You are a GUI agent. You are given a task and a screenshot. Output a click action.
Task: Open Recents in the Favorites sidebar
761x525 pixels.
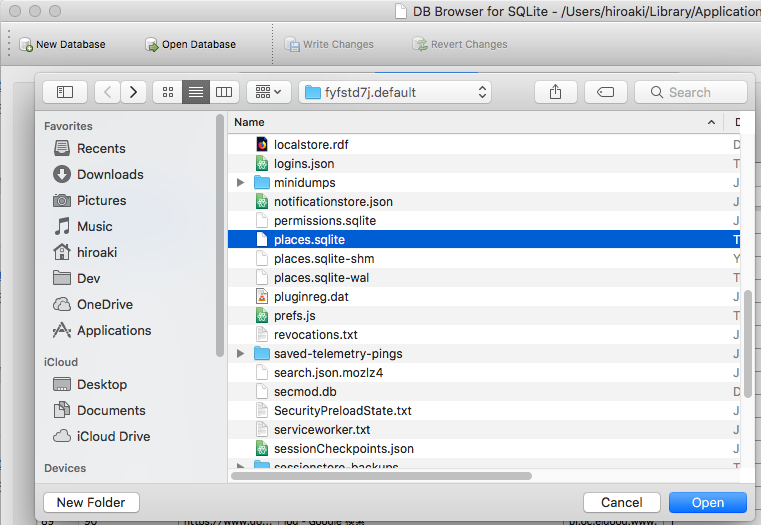click(x=90, y=148)
